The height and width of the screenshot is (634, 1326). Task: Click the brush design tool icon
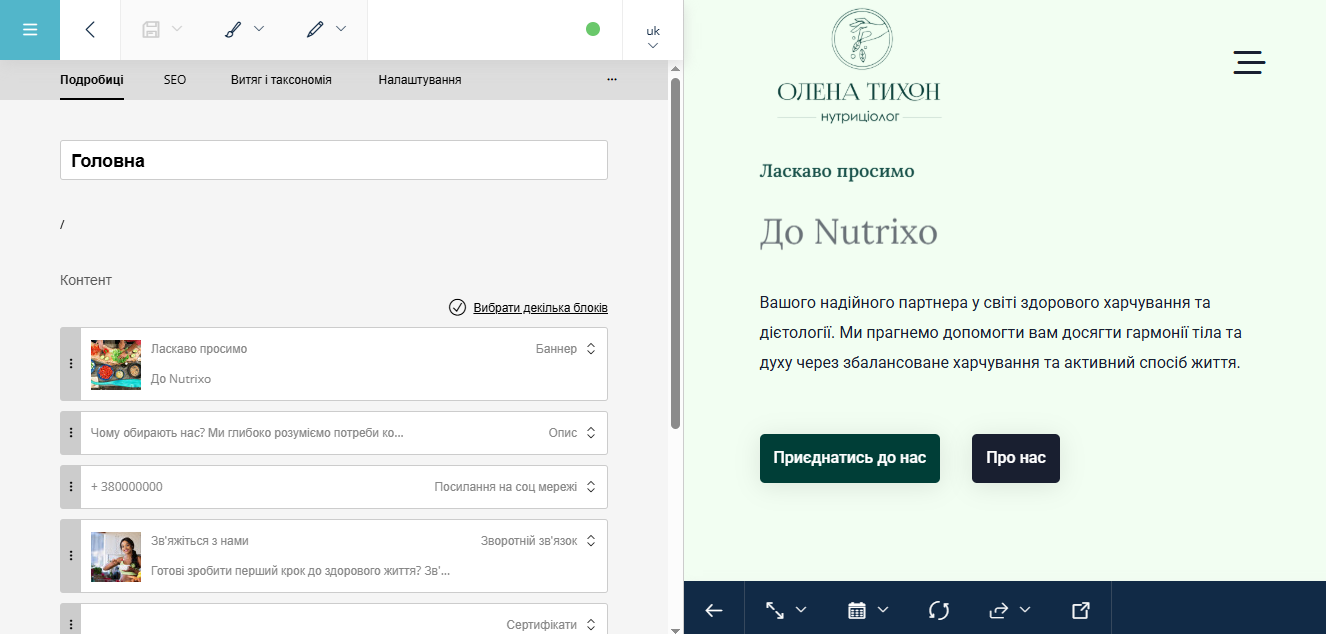pyautogui.click(x=233, y=30)
